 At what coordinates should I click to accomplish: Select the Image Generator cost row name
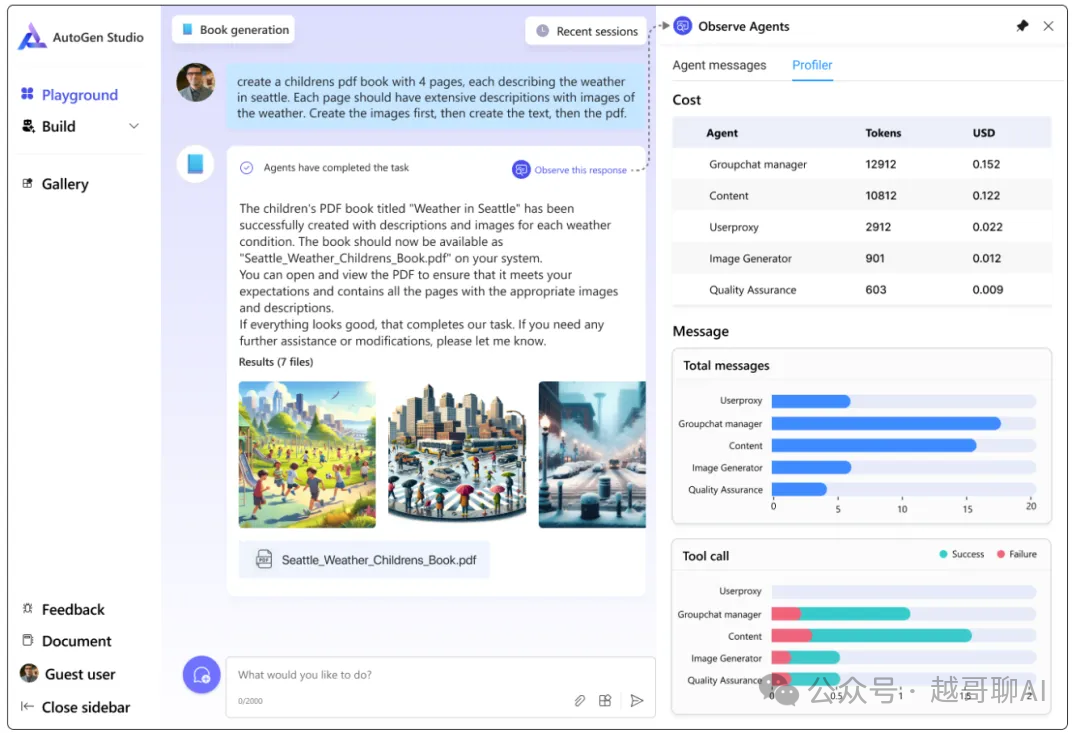[x=750, y=258]
